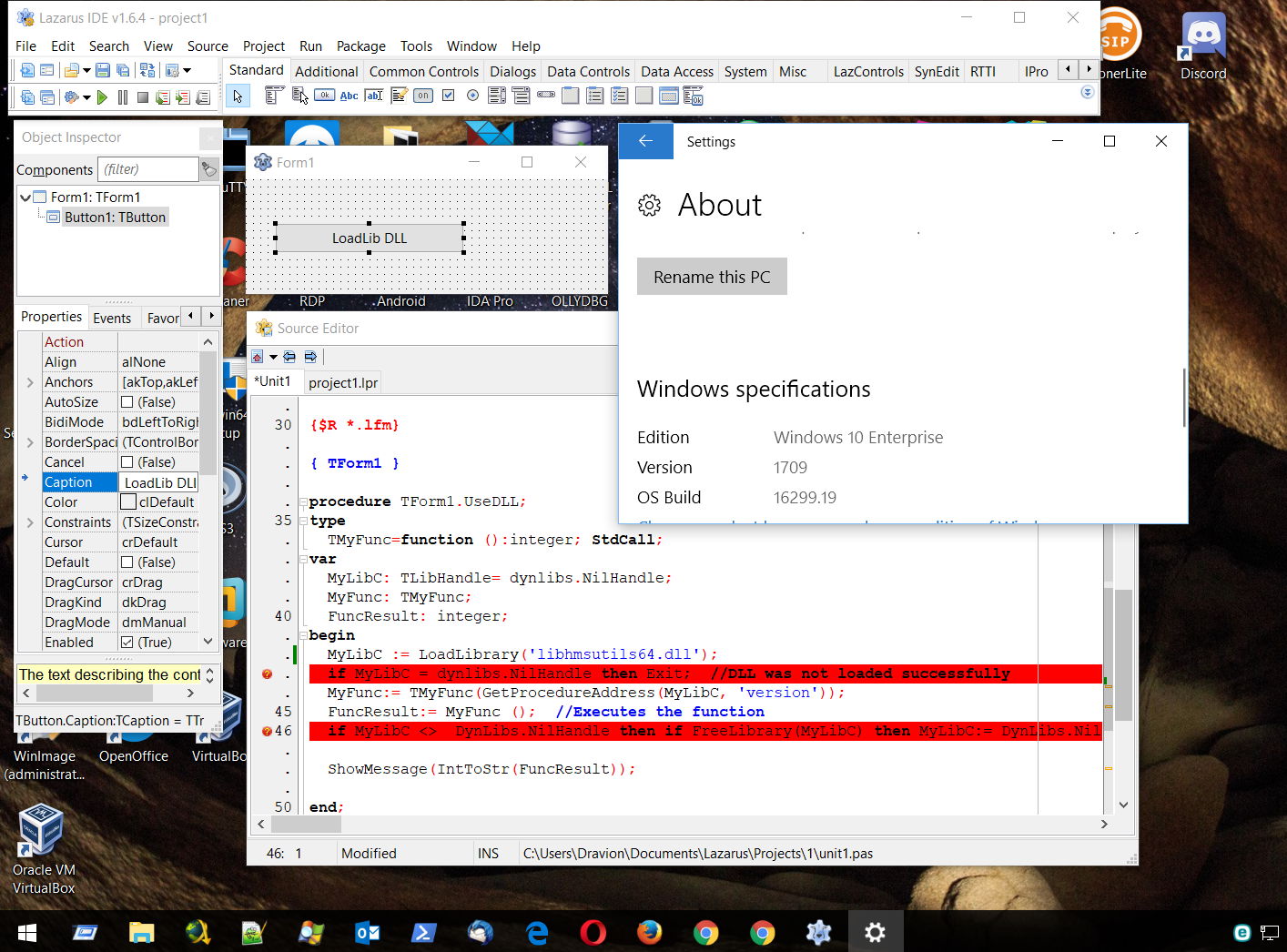The width and height of the screenshot is (1287, 952).
Task: Pick the TEdit component icon
Action: [x=373, y=95]
